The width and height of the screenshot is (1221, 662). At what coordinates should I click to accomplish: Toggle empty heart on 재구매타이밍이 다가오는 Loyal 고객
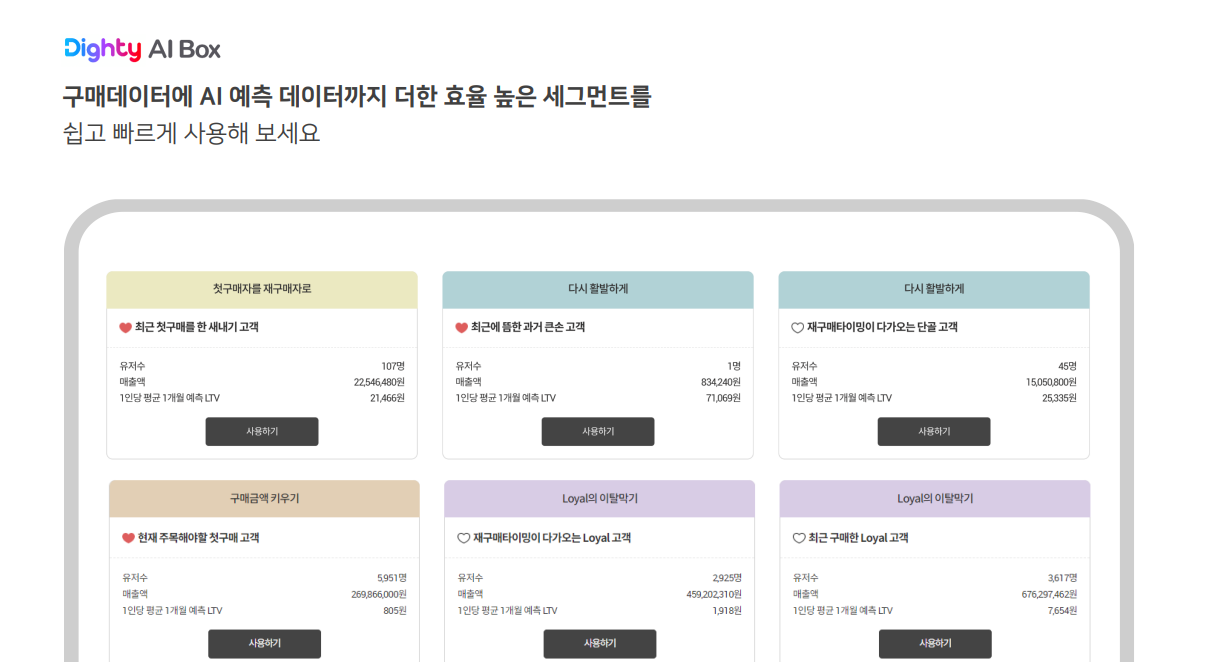(x=463, y=538)
